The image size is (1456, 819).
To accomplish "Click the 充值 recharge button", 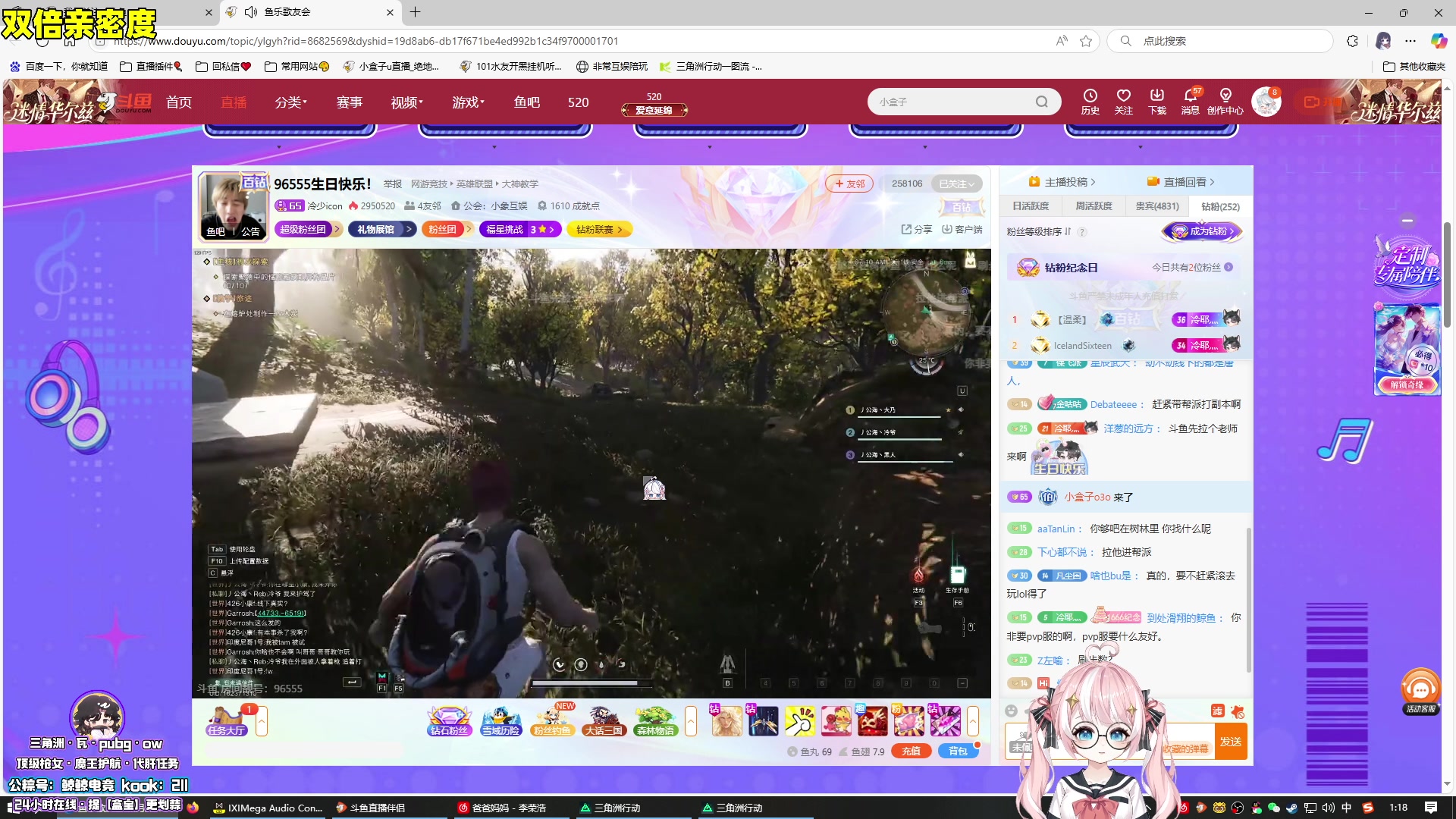I will coord(911,751).
